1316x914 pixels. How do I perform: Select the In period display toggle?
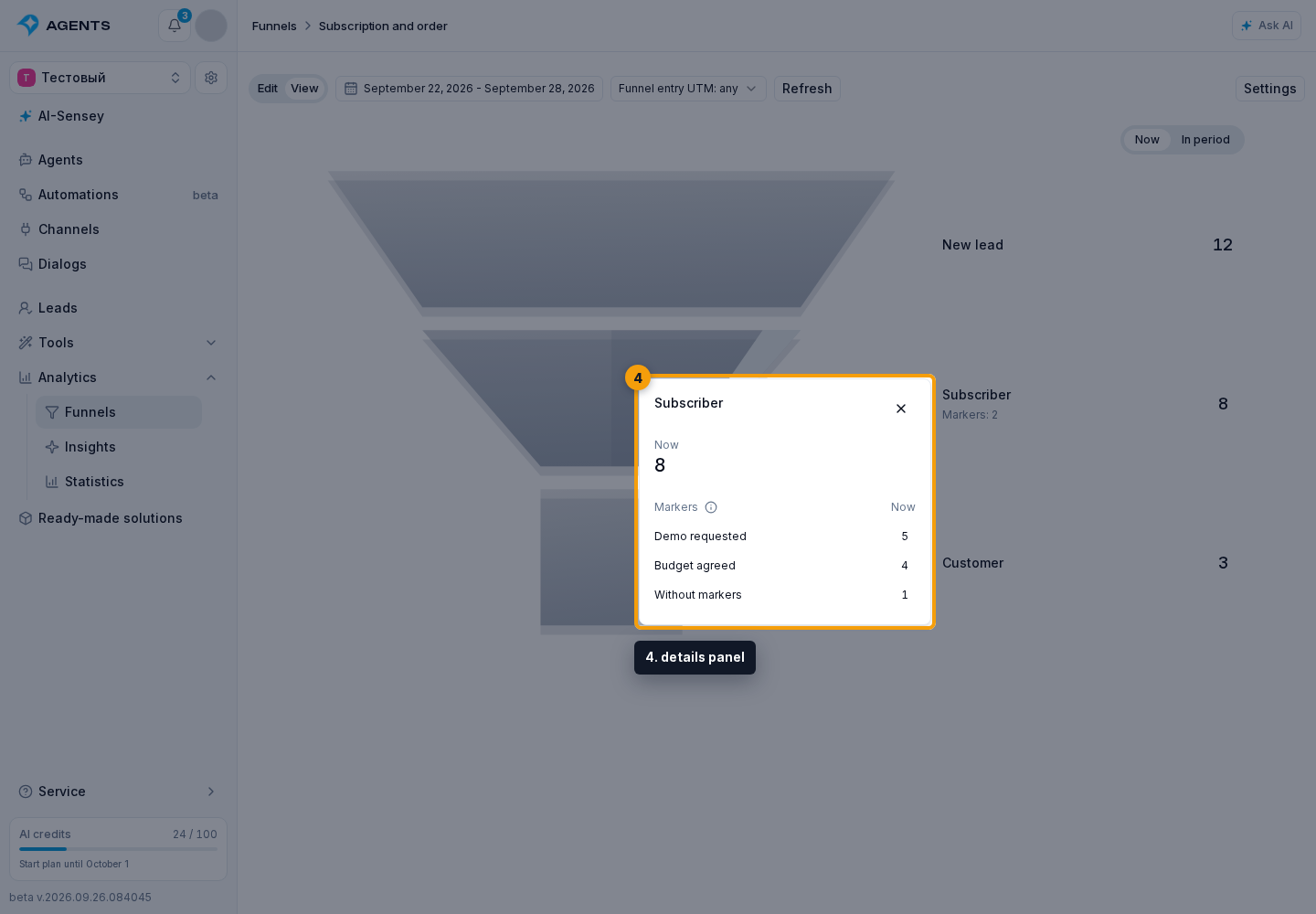1205,140
